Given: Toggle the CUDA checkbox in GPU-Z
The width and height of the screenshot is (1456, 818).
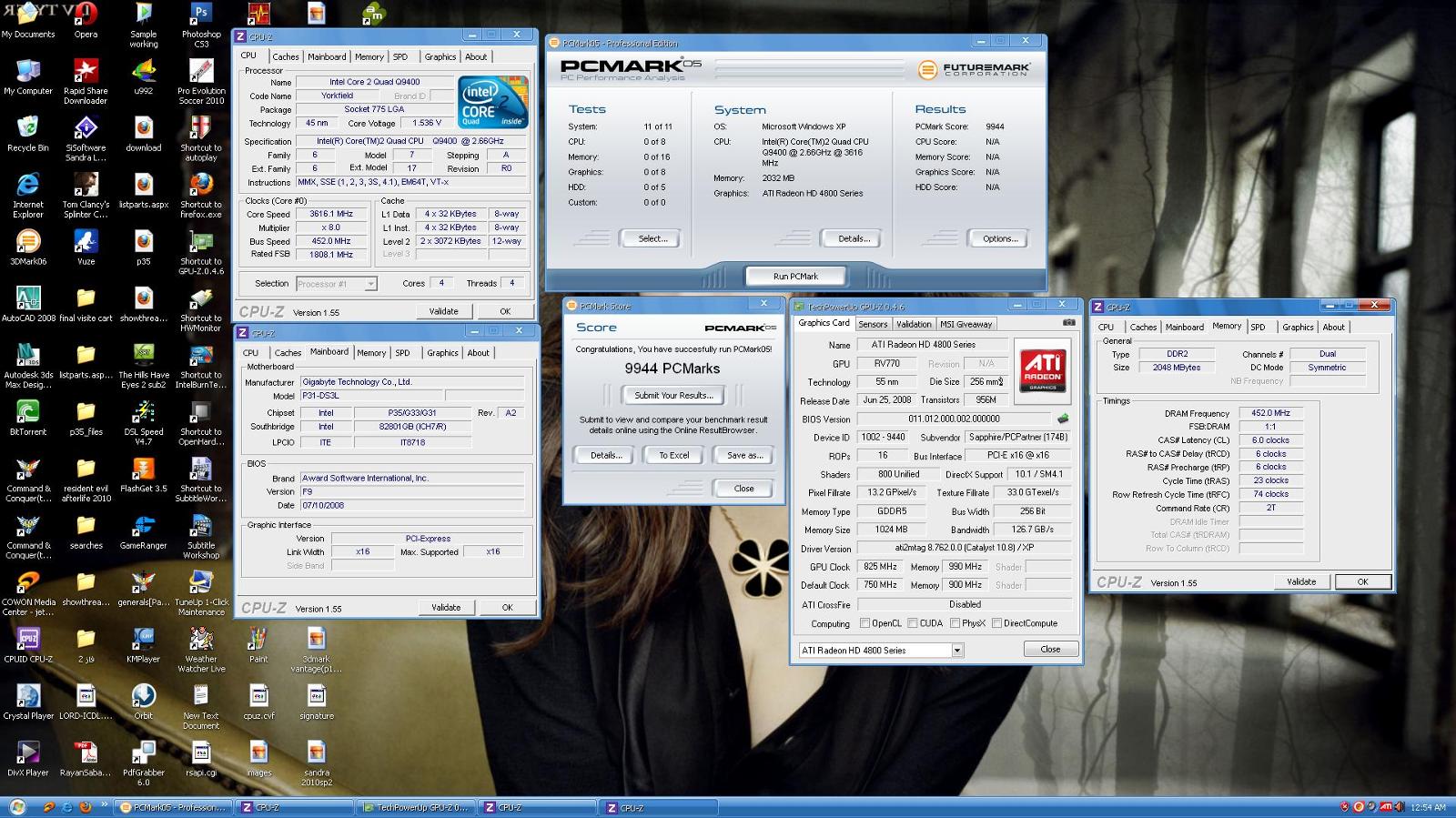Looking at the screenshot, I should tap(913, 623).
